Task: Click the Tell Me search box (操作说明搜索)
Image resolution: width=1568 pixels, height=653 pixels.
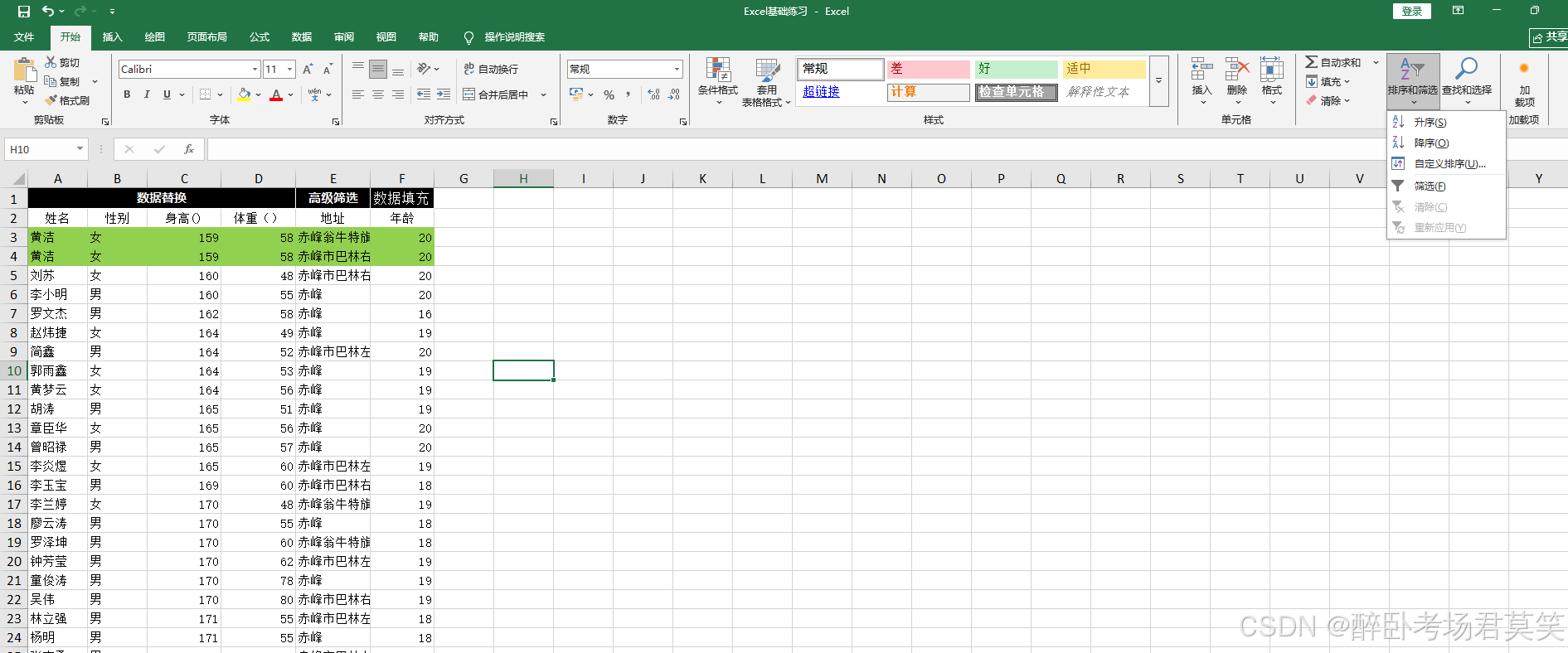Action: (x=514, y=37)
